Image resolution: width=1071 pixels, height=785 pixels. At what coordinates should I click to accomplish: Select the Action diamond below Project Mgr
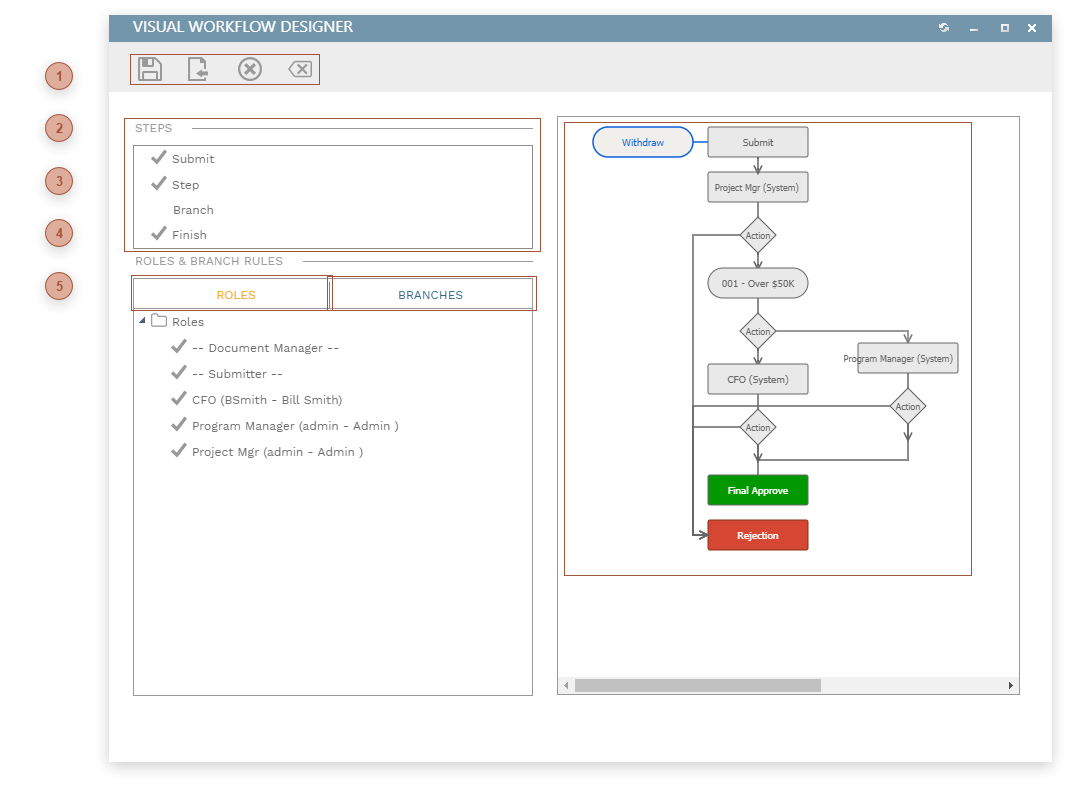(757, 236)
